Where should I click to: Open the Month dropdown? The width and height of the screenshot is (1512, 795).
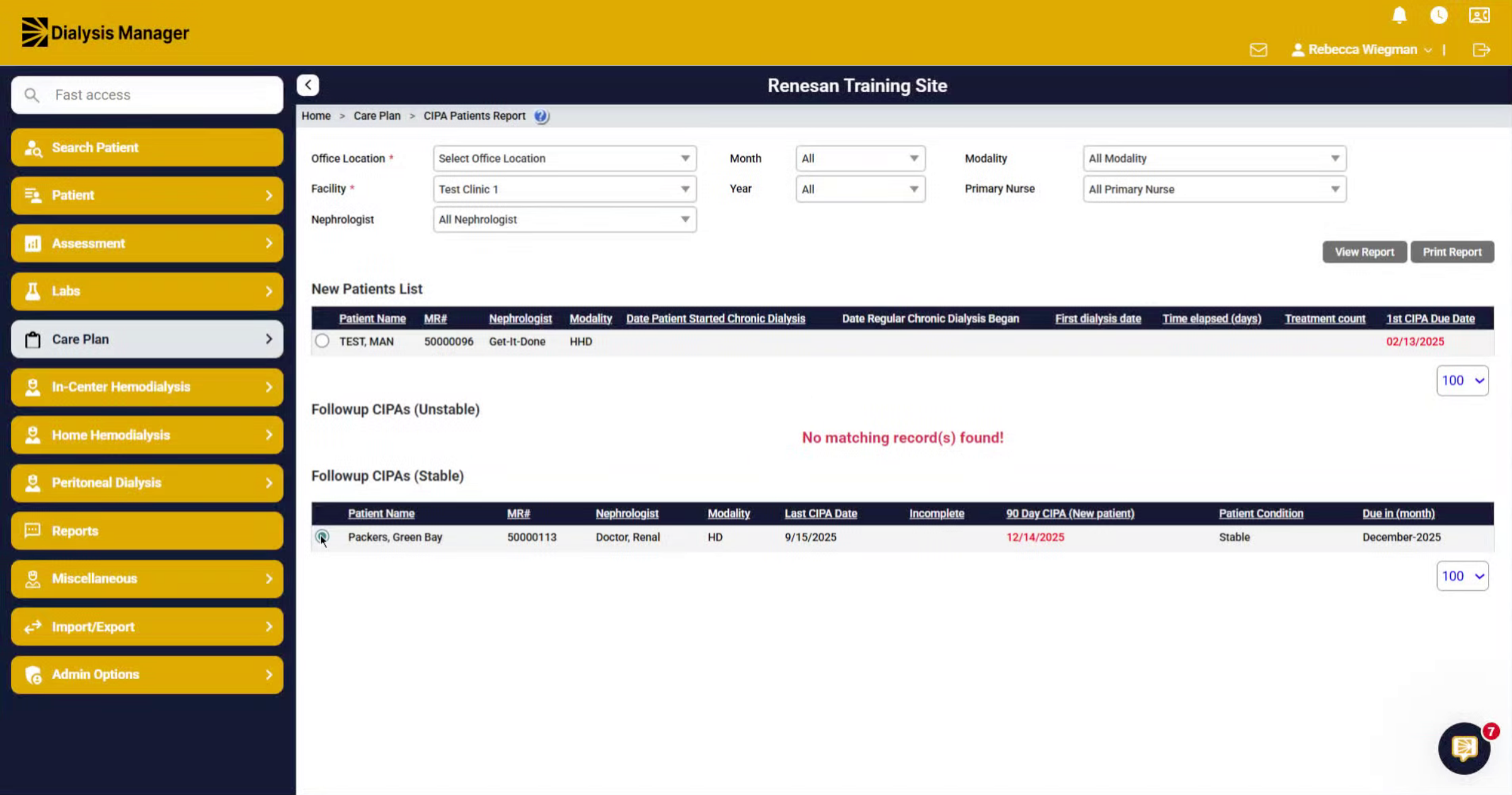(x=860, y=159)
